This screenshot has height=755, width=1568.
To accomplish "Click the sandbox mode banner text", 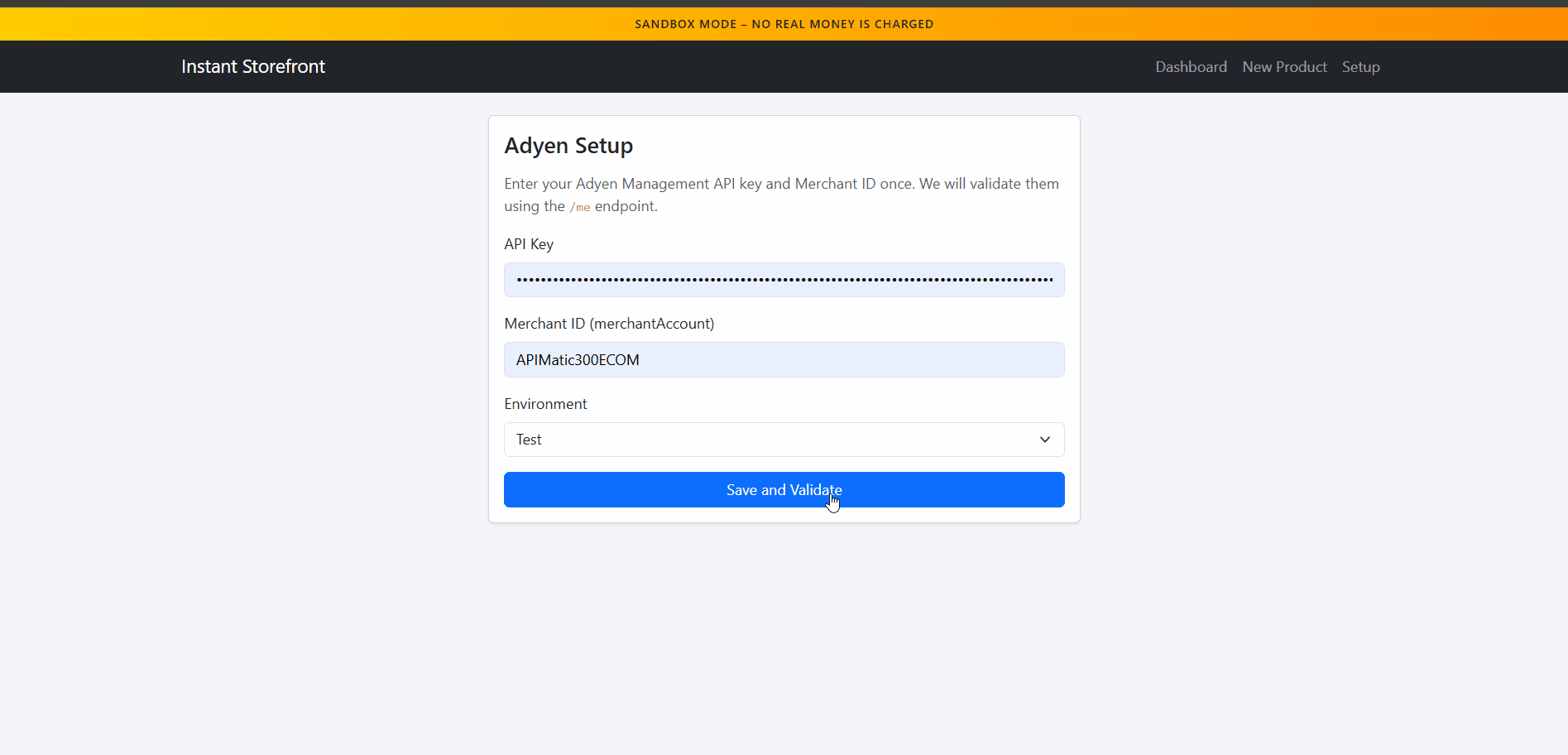I will pos(784,24).
